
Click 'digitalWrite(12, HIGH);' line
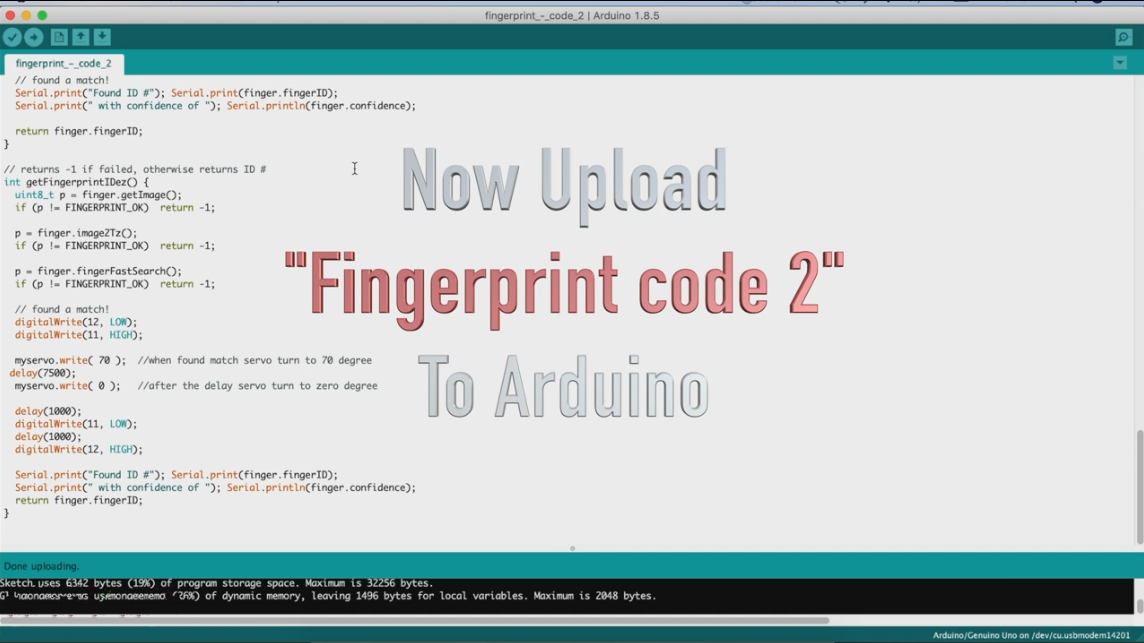coord(79,450)
